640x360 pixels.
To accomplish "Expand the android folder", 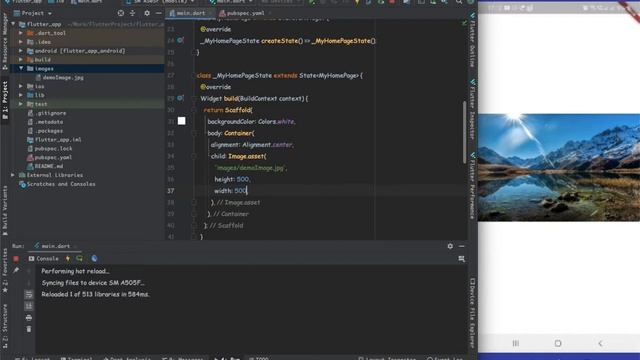I will coord(21,51).
